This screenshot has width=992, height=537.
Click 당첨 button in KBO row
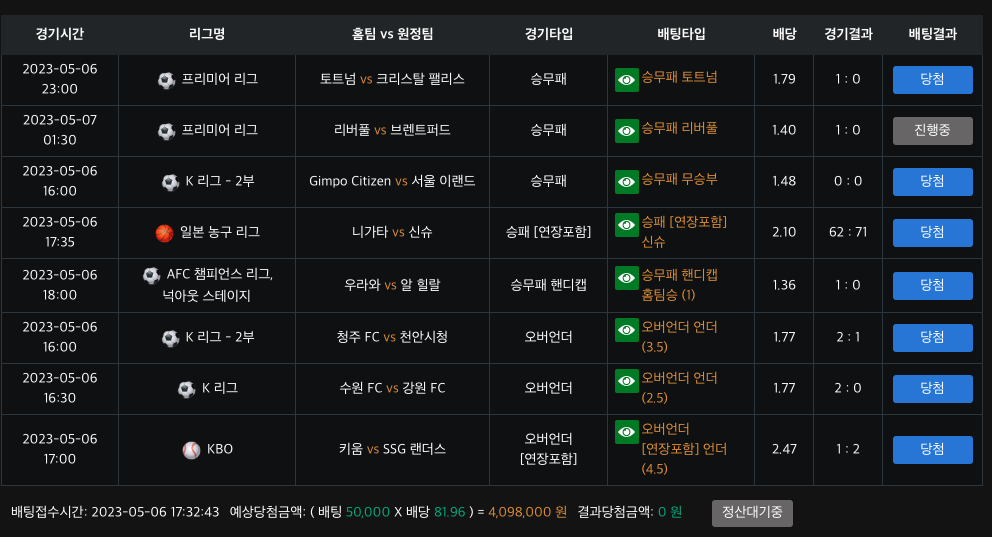pyautogui.click(x=932, y=450)
